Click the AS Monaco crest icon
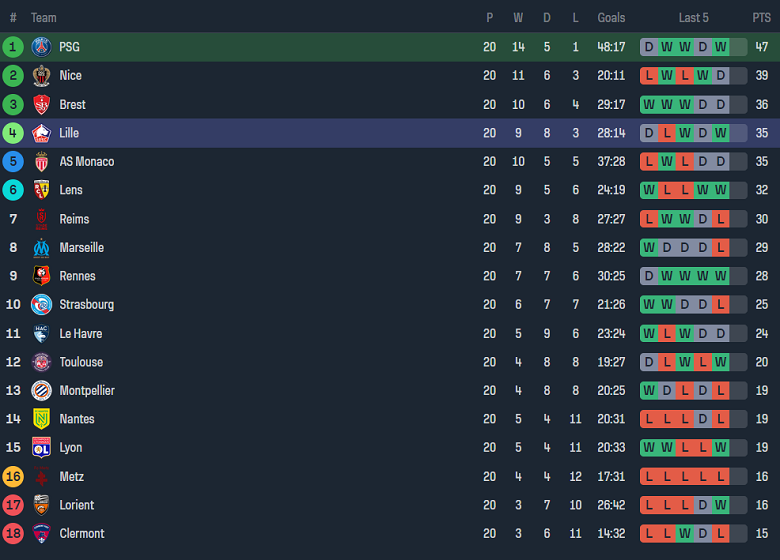This screenshot has height=560, width=780. 41,162
